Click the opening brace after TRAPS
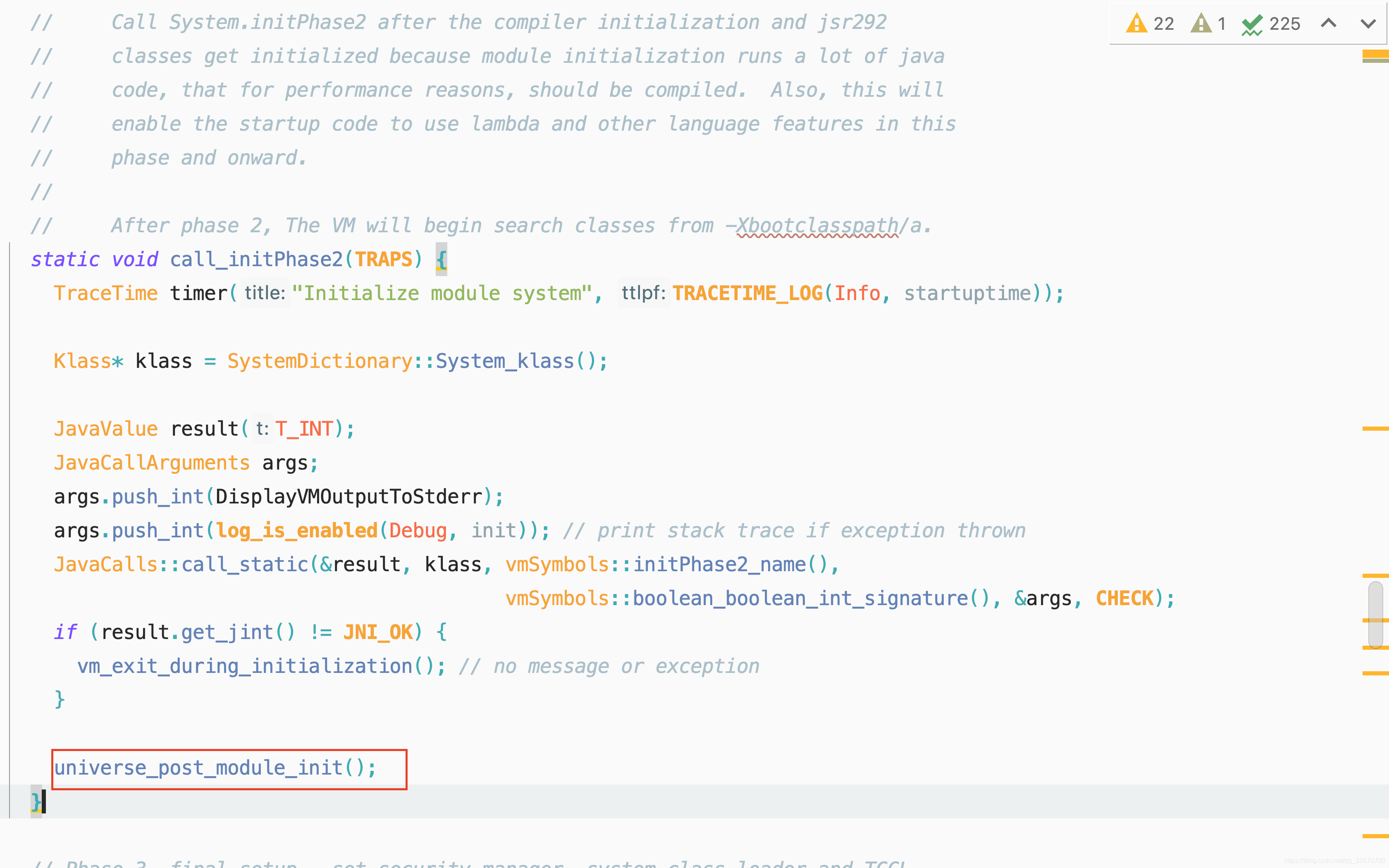The image size is (1389, 868). (x=441, y=260)
